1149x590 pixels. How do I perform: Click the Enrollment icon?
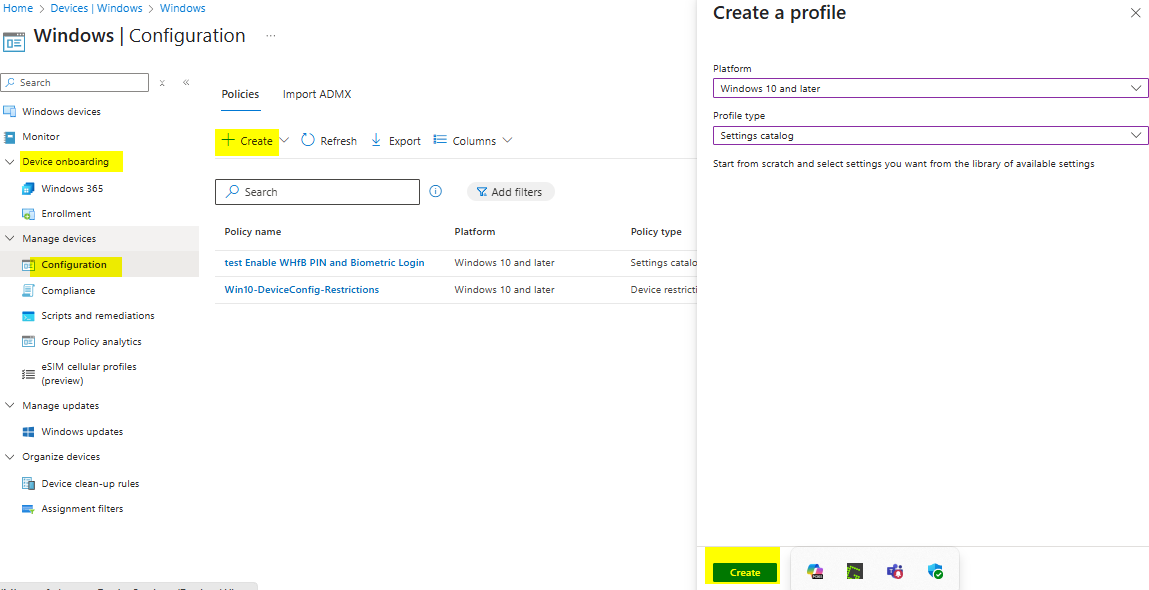(29, 214)
